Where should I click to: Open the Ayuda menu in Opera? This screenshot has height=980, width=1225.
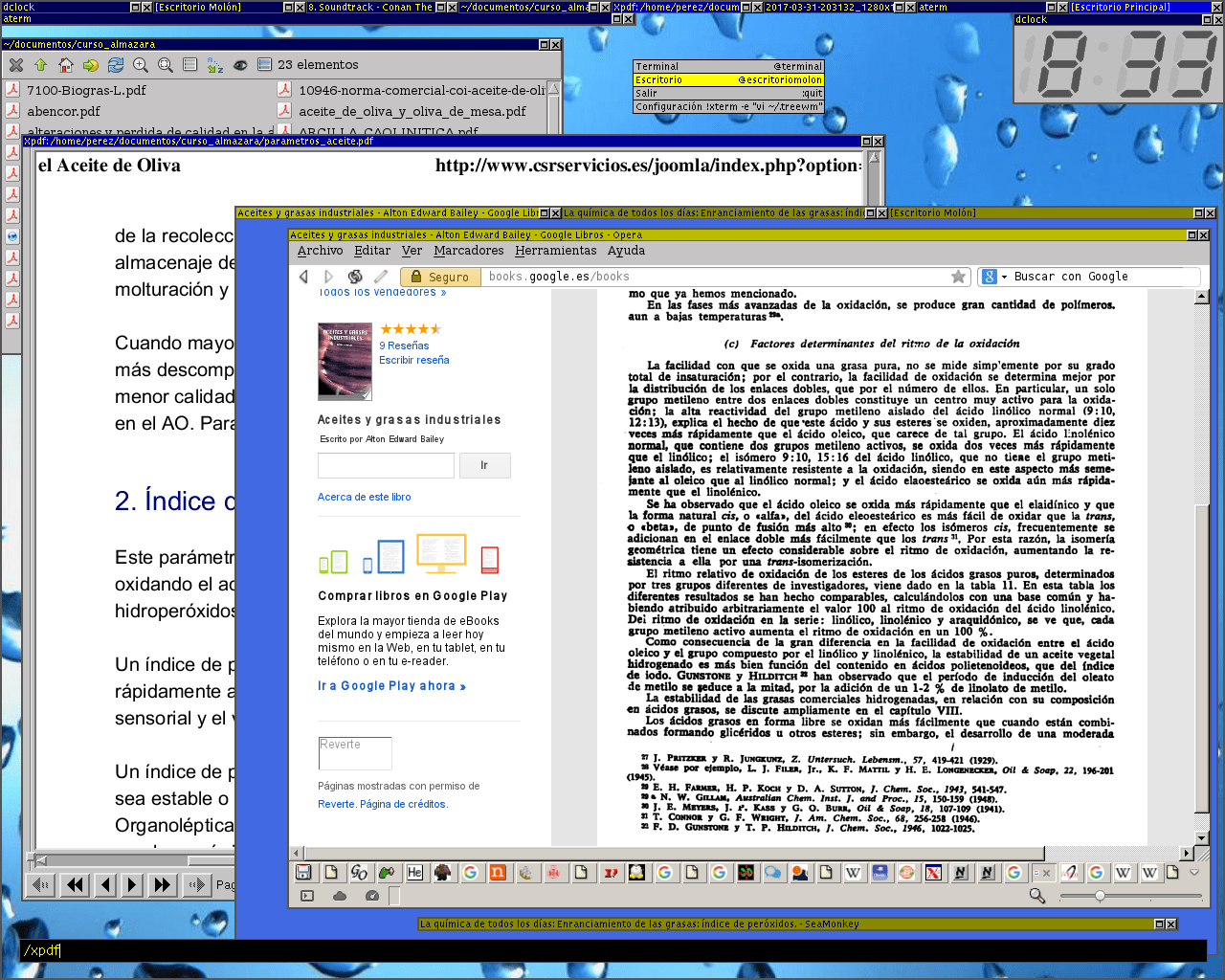tap(626, 251)
